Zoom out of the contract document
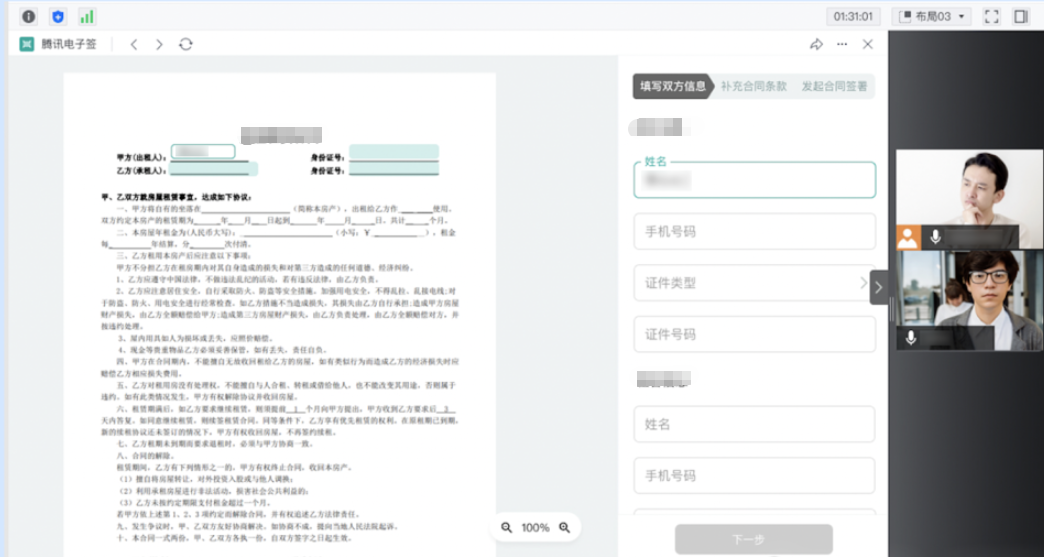 tap(507, 527)
